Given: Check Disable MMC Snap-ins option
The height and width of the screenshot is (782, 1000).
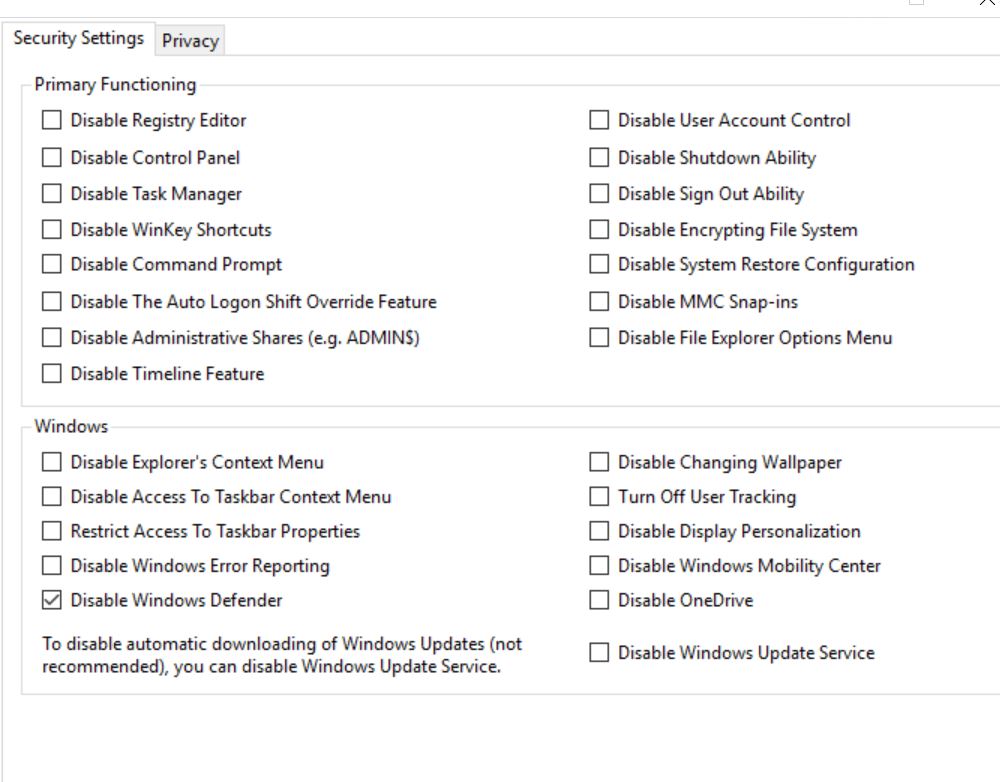Looking at the screenshot, I should point(599,302).
